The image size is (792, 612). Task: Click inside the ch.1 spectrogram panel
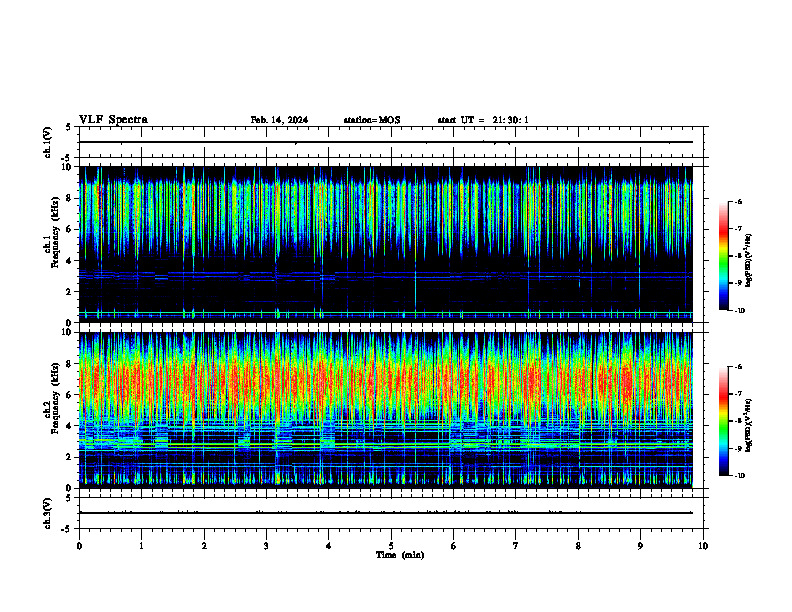tap(385, 244)
